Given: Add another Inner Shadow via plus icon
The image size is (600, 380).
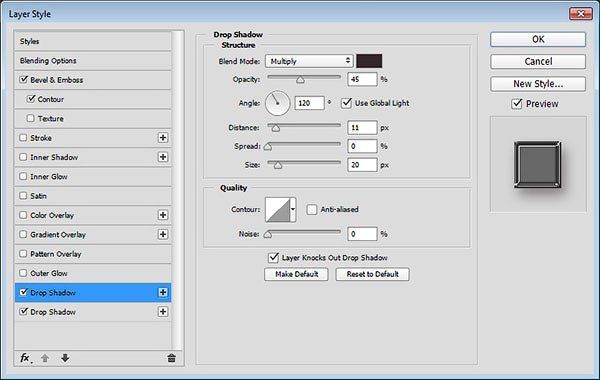Looking at the screenshot, I should [163, 157].
